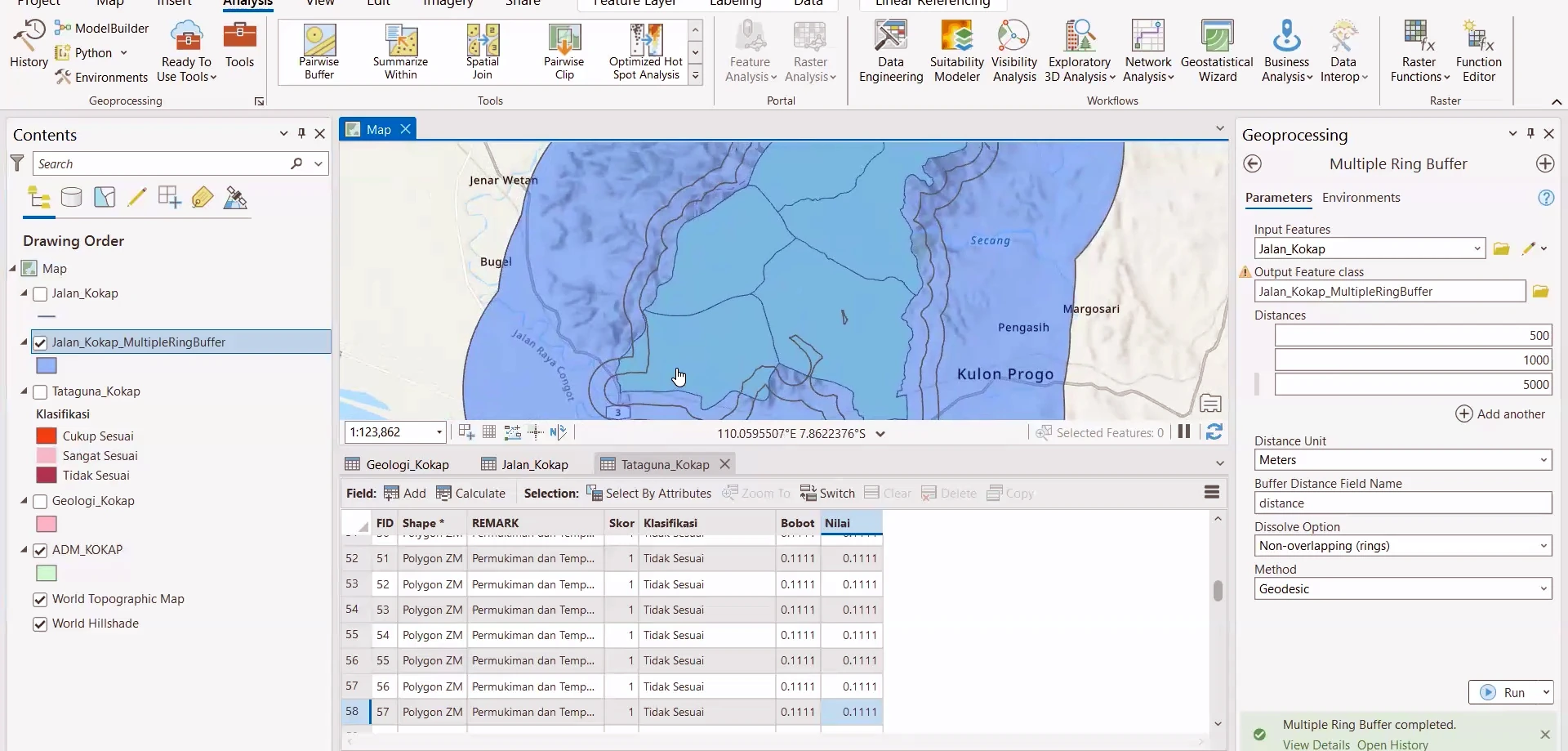Click Open History link

point(1392,744)
